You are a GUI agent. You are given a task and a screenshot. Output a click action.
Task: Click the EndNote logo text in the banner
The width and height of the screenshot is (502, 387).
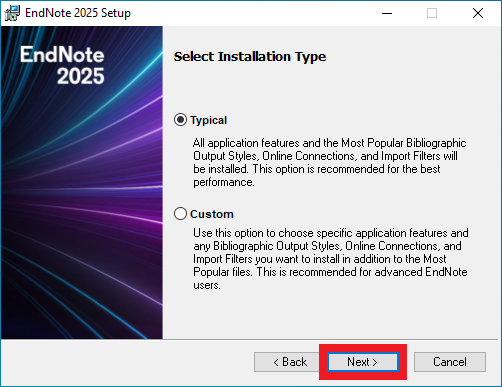coord(62,54)
